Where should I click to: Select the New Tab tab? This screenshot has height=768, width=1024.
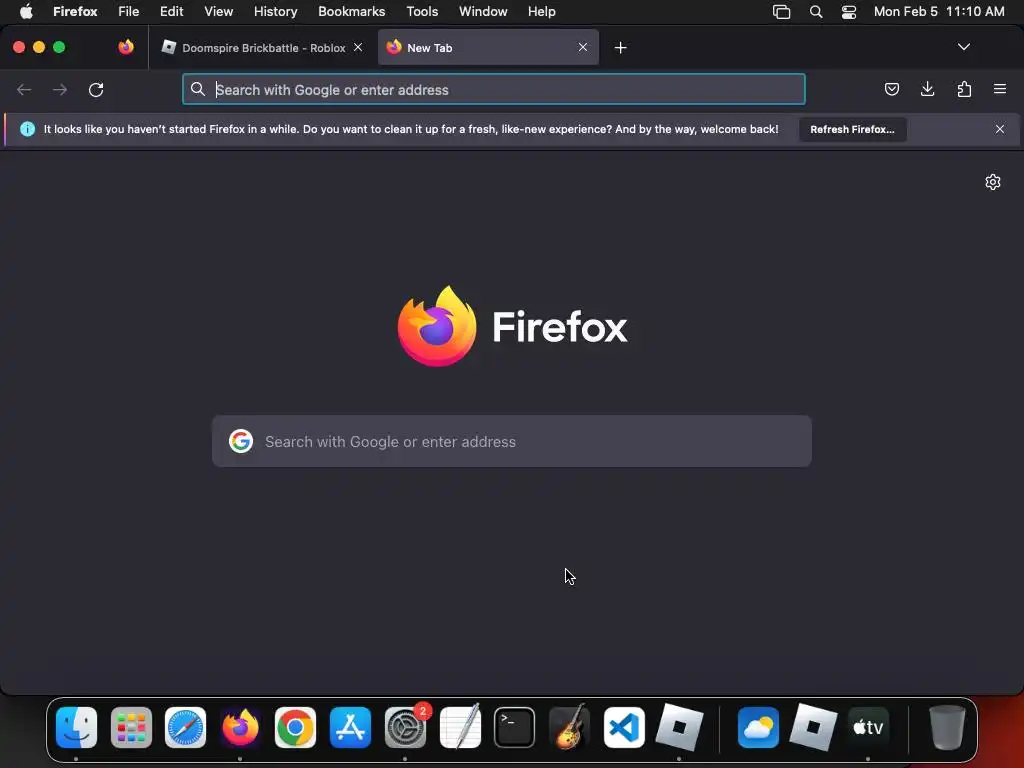click(488, 48)
